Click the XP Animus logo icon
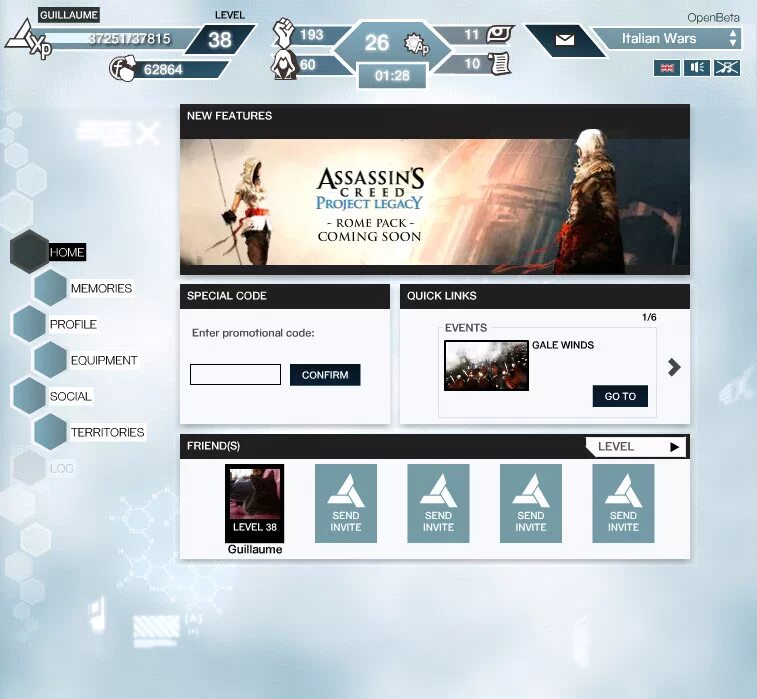Image resolution: width=757 pixels, height=699 pixels. point(28,40)
